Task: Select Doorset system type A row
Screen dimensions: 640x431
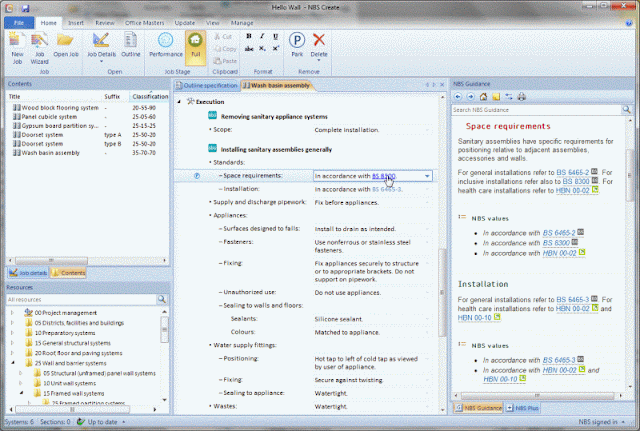Action: click(x=88, y=135)
